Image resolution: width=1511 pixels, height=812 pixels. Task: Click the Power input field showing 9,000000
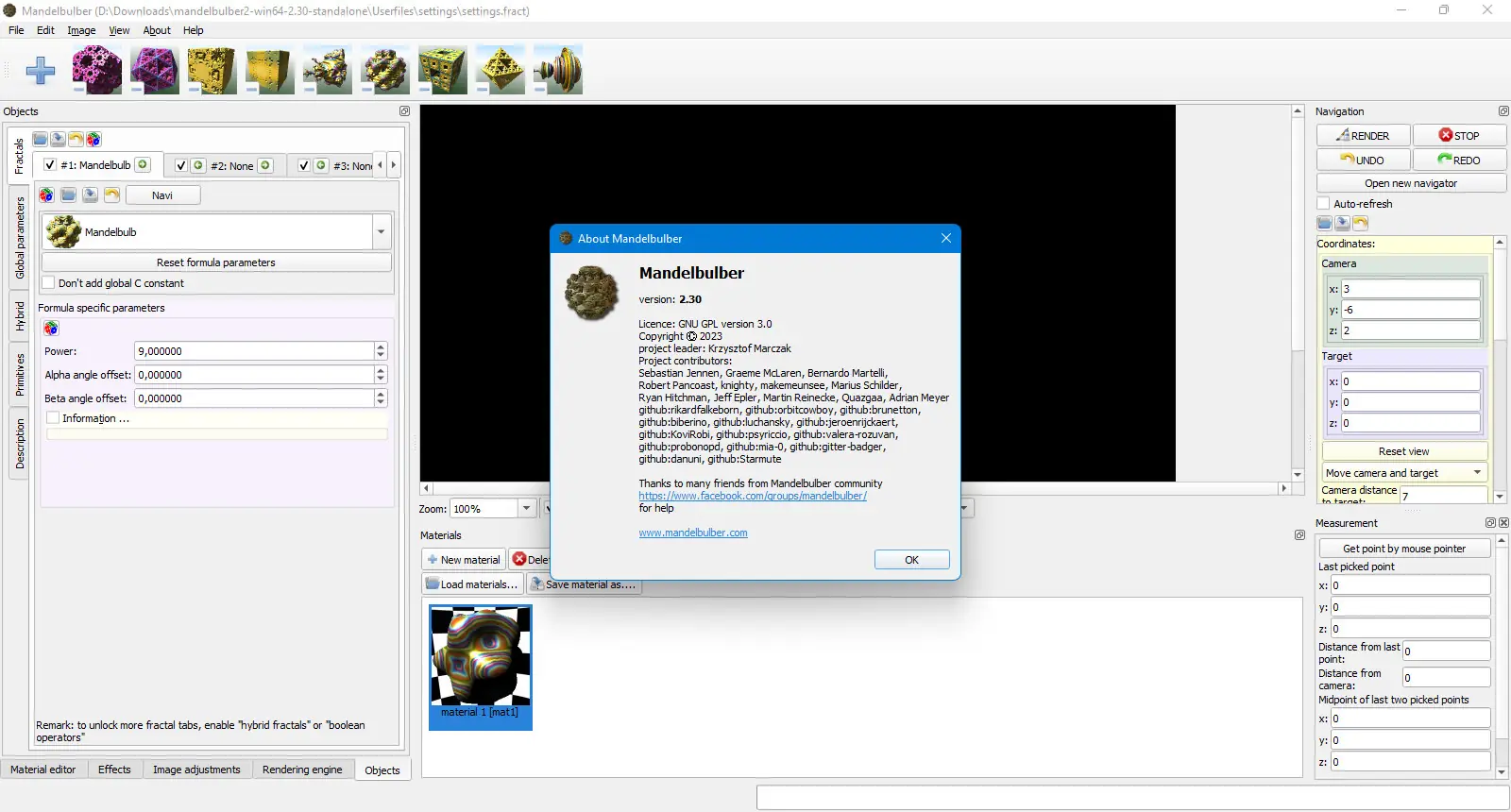click(x=254, y=351)
